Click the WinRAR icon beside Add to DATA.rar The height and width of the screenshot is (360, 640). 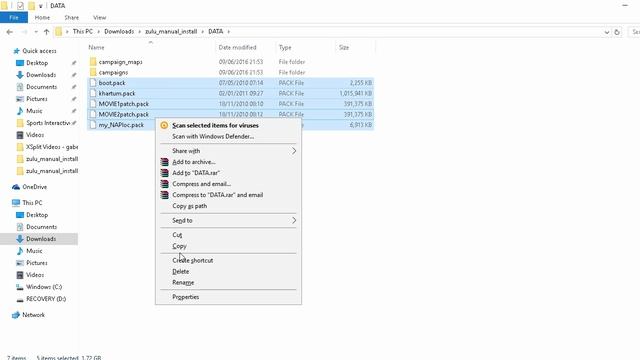click(164, 173)
